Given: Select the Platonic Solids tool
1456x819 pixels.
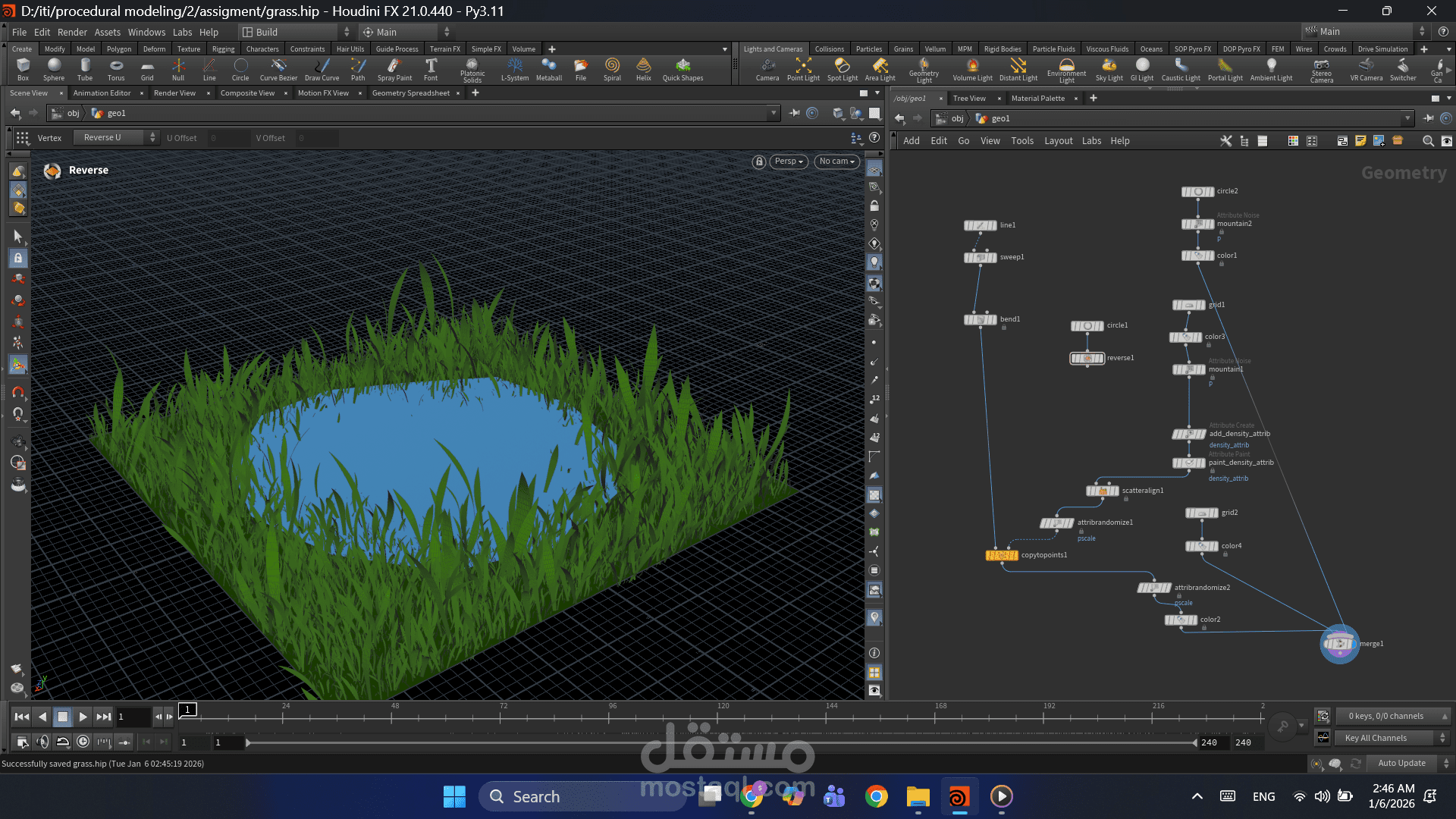Looking at the screenshot, I should point(472,69).
